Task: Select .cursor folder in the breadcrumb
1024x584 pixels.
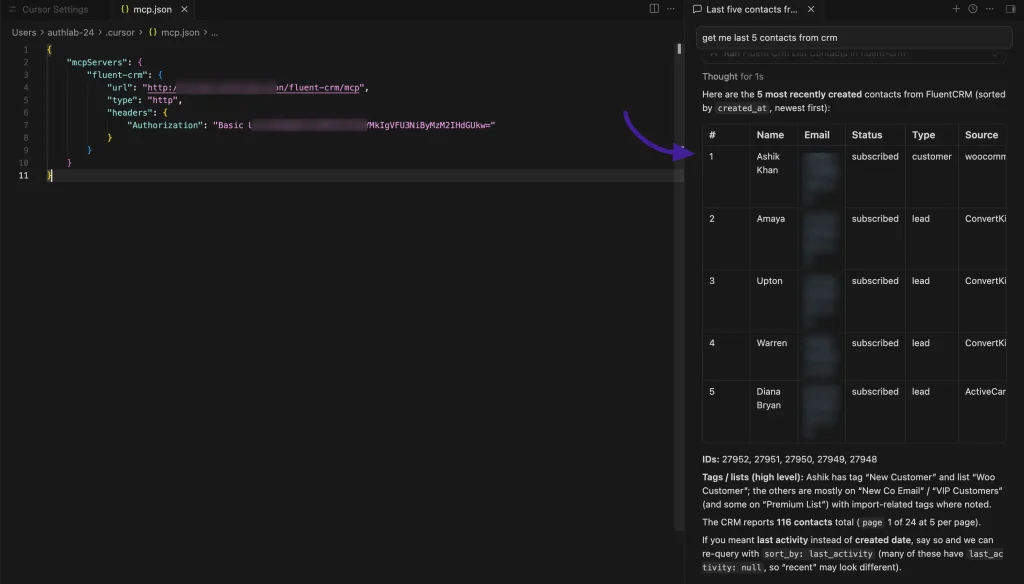Action: pos(120,32)
